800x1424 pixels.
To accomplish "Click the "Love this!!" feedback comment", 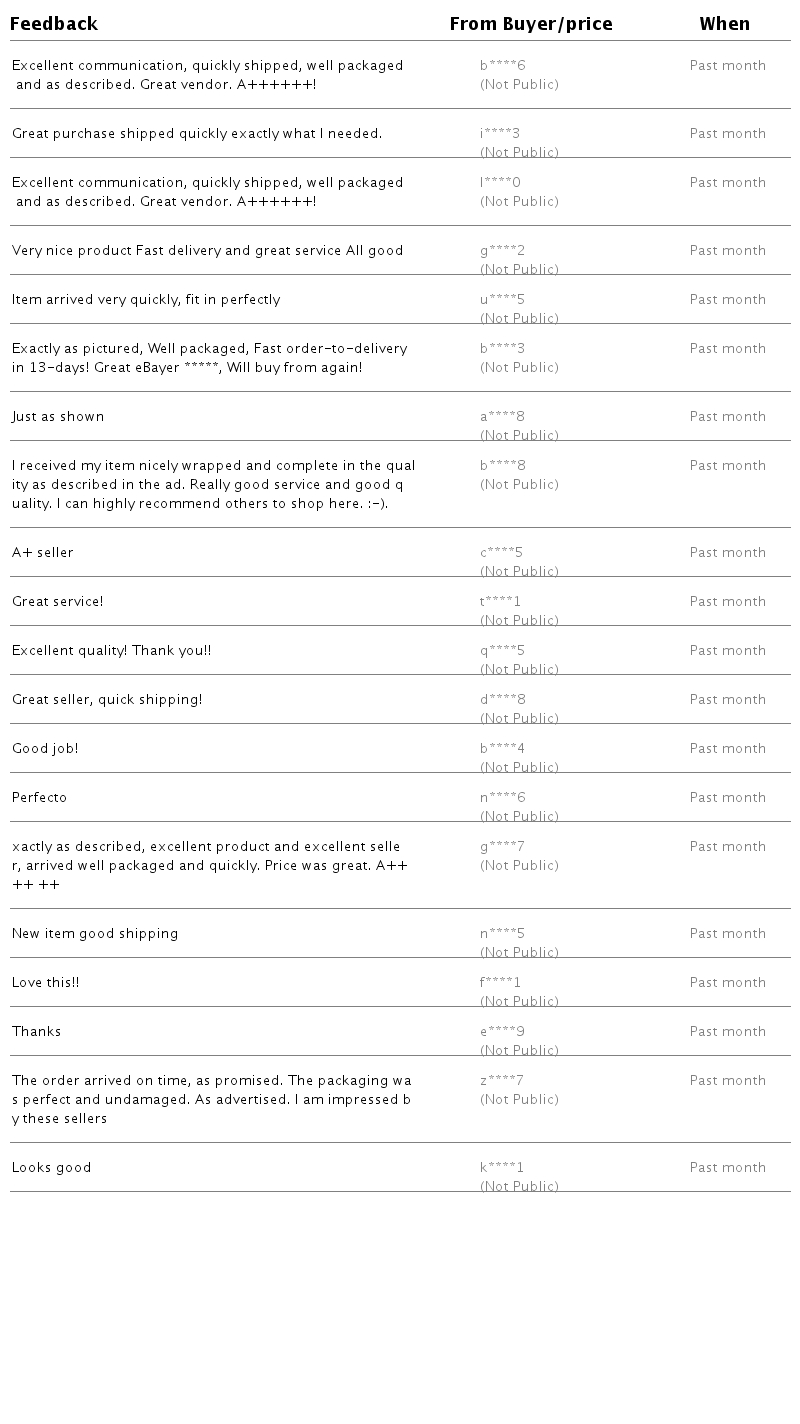I will (46, 983).
